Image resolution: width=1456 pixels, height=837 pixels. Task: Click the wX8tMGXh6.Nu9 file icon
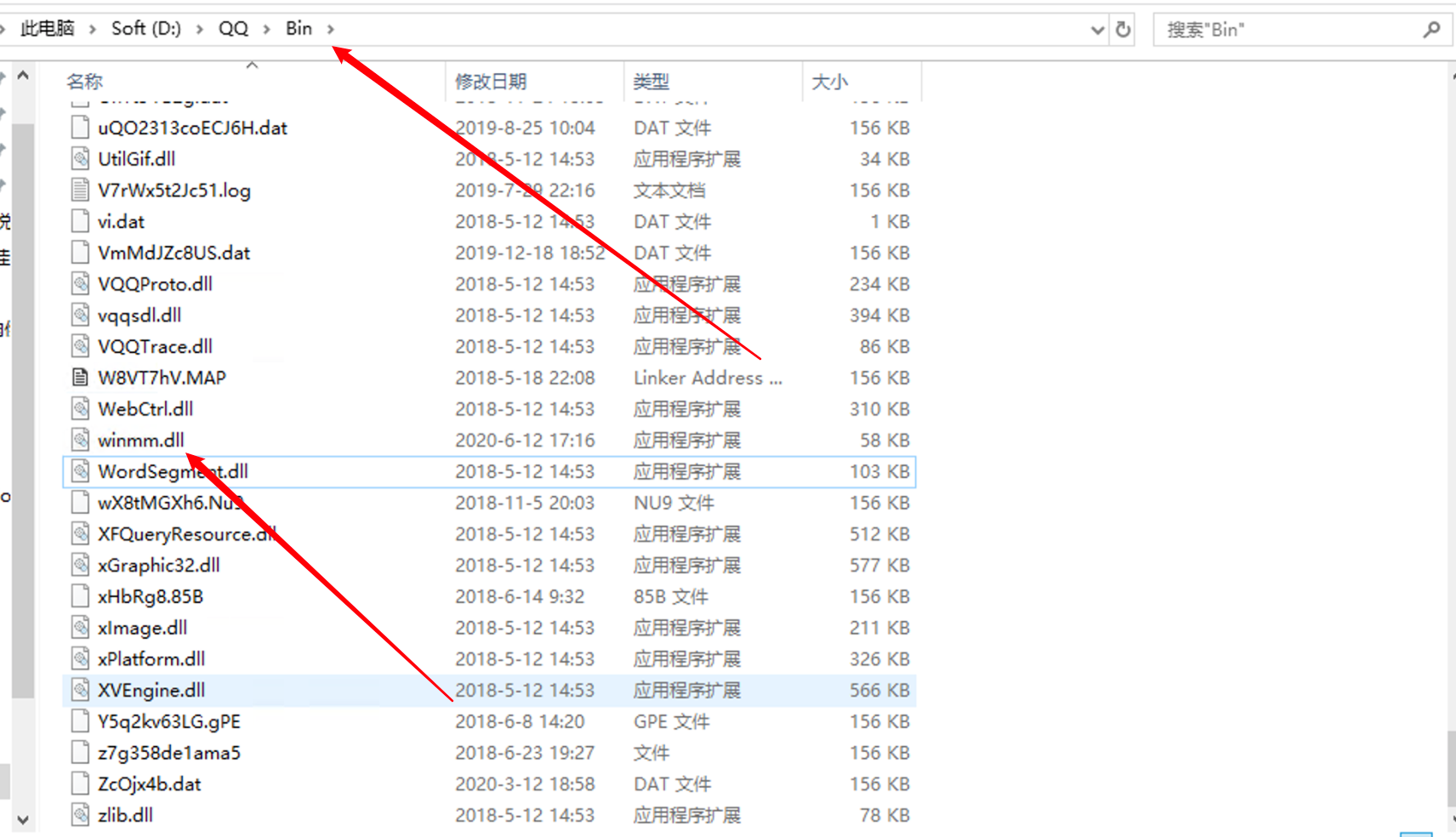[x=80, y=503]
